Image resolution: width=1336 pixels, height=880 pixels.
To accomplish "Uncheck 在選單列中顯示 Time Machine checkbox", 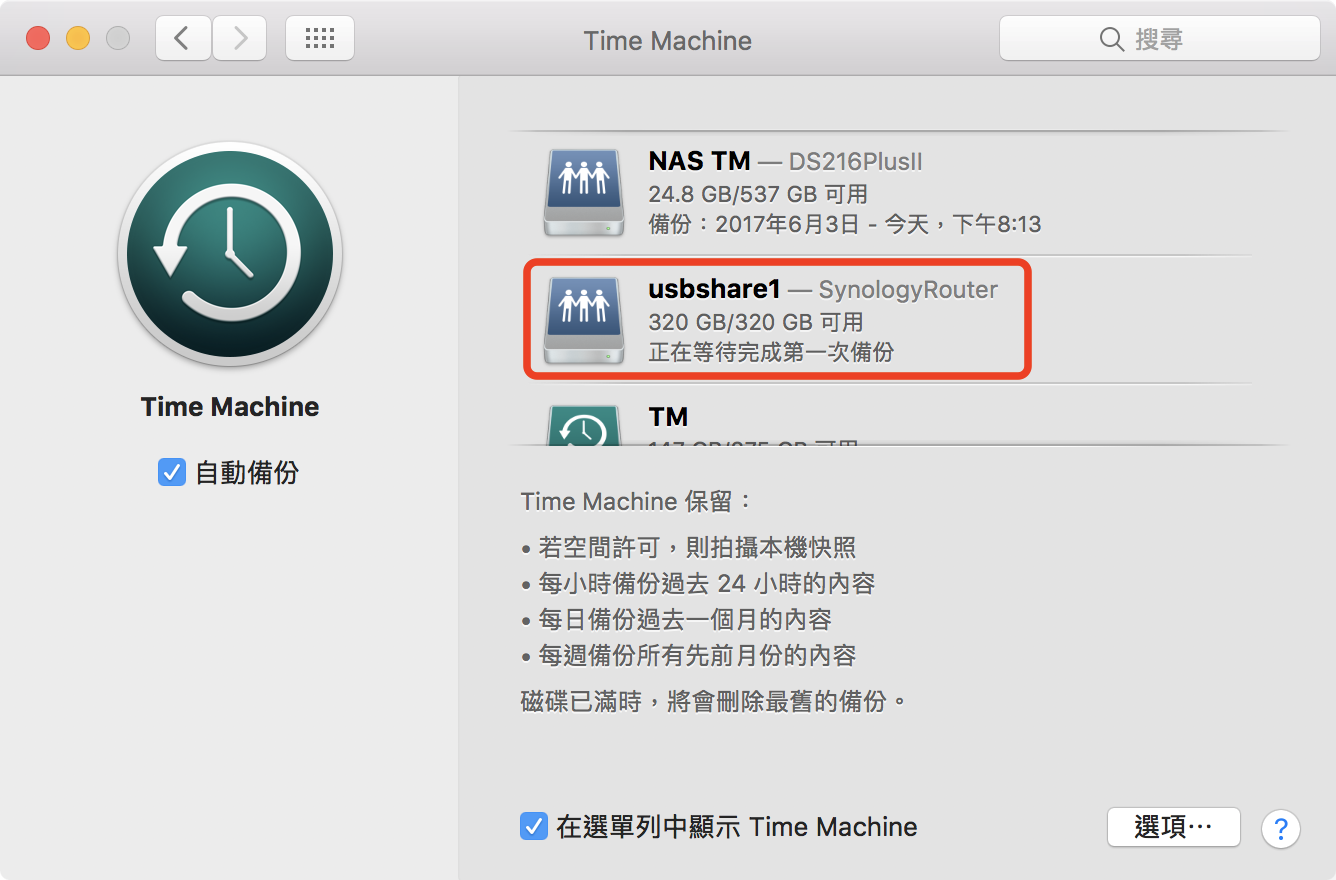I will [x=533, y=826].
